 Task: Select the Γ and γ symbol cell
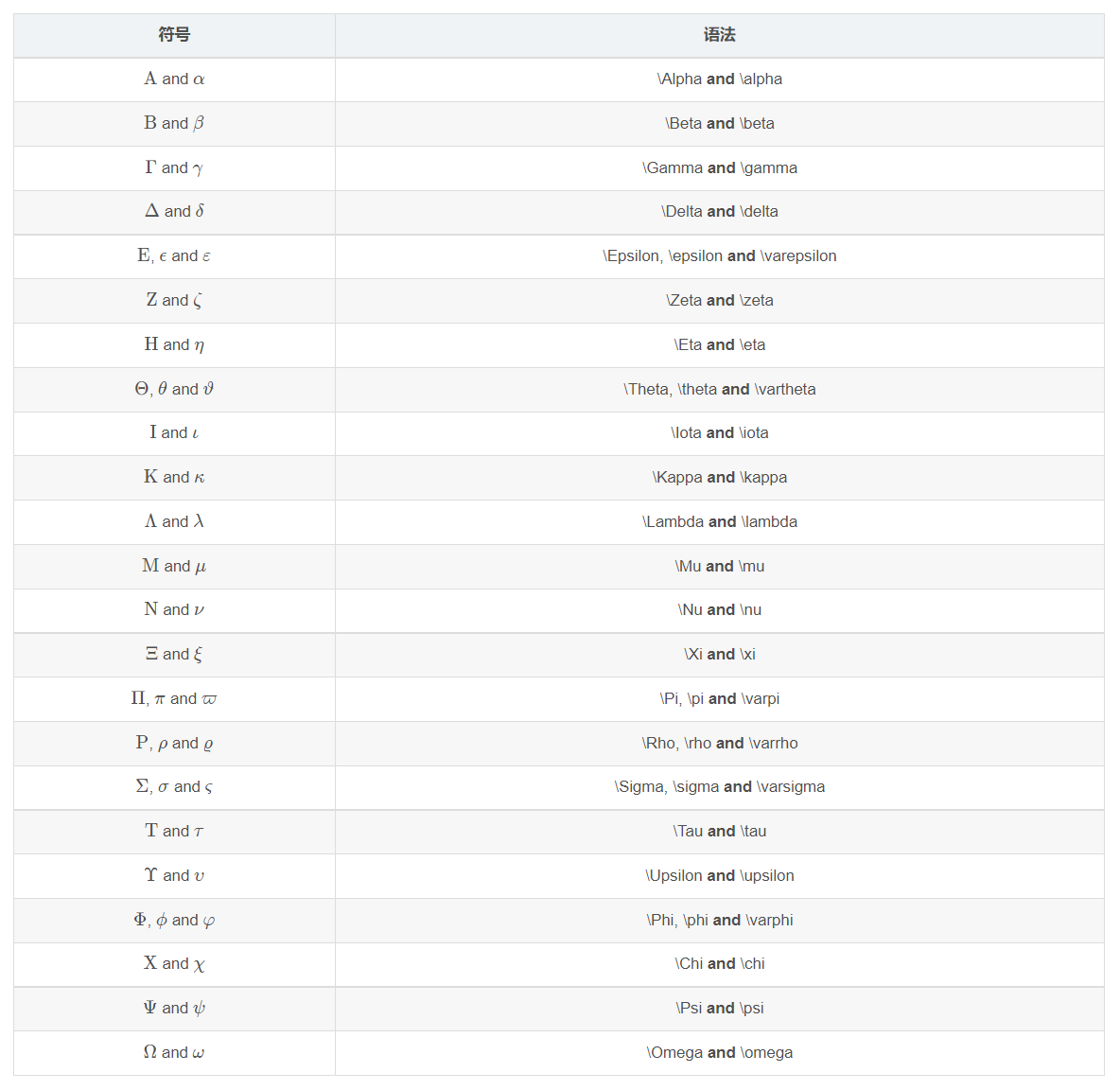[174, 167]
